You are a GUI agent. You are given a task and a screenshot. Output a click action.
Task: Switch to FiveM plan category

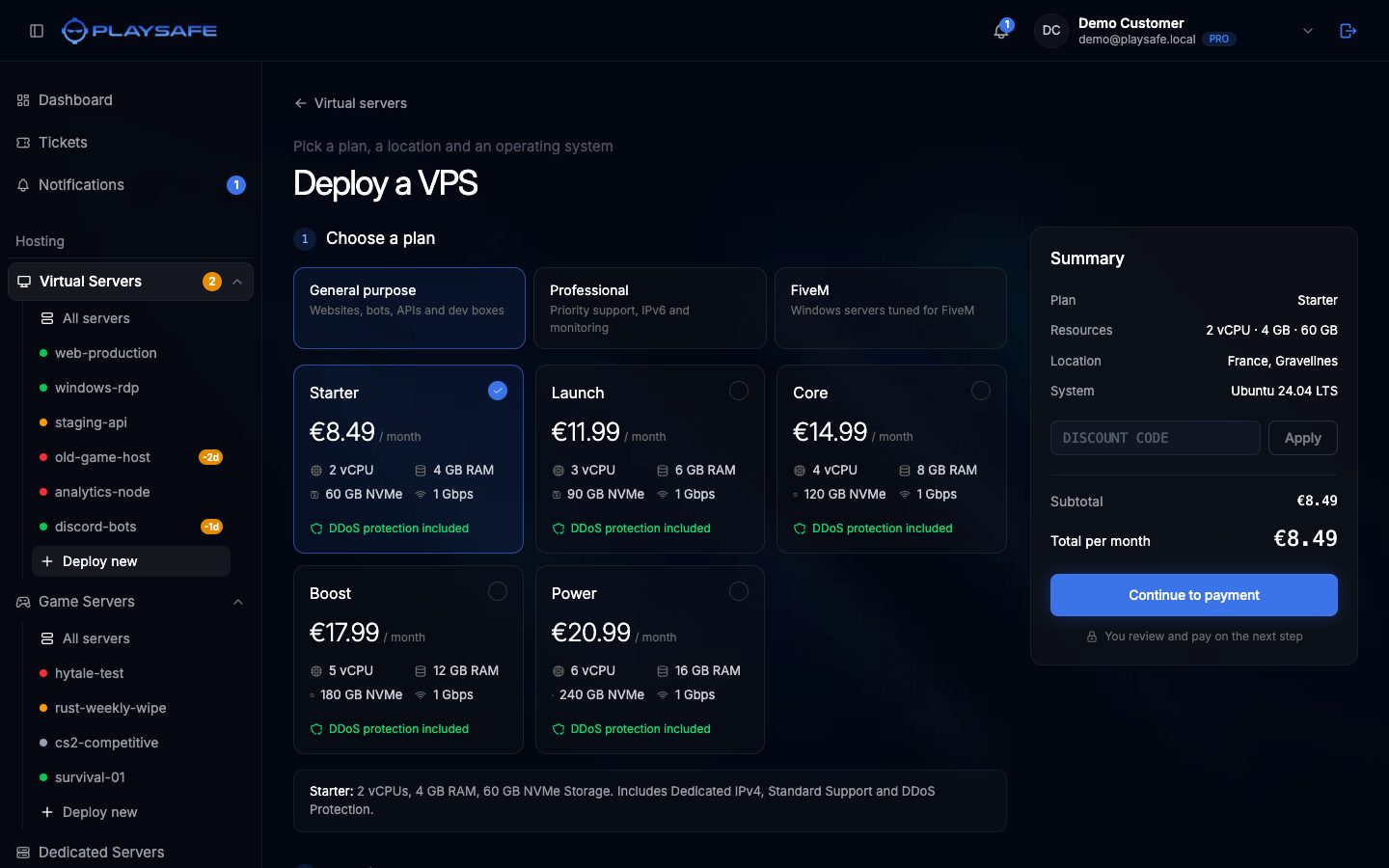tap(890, 308)
